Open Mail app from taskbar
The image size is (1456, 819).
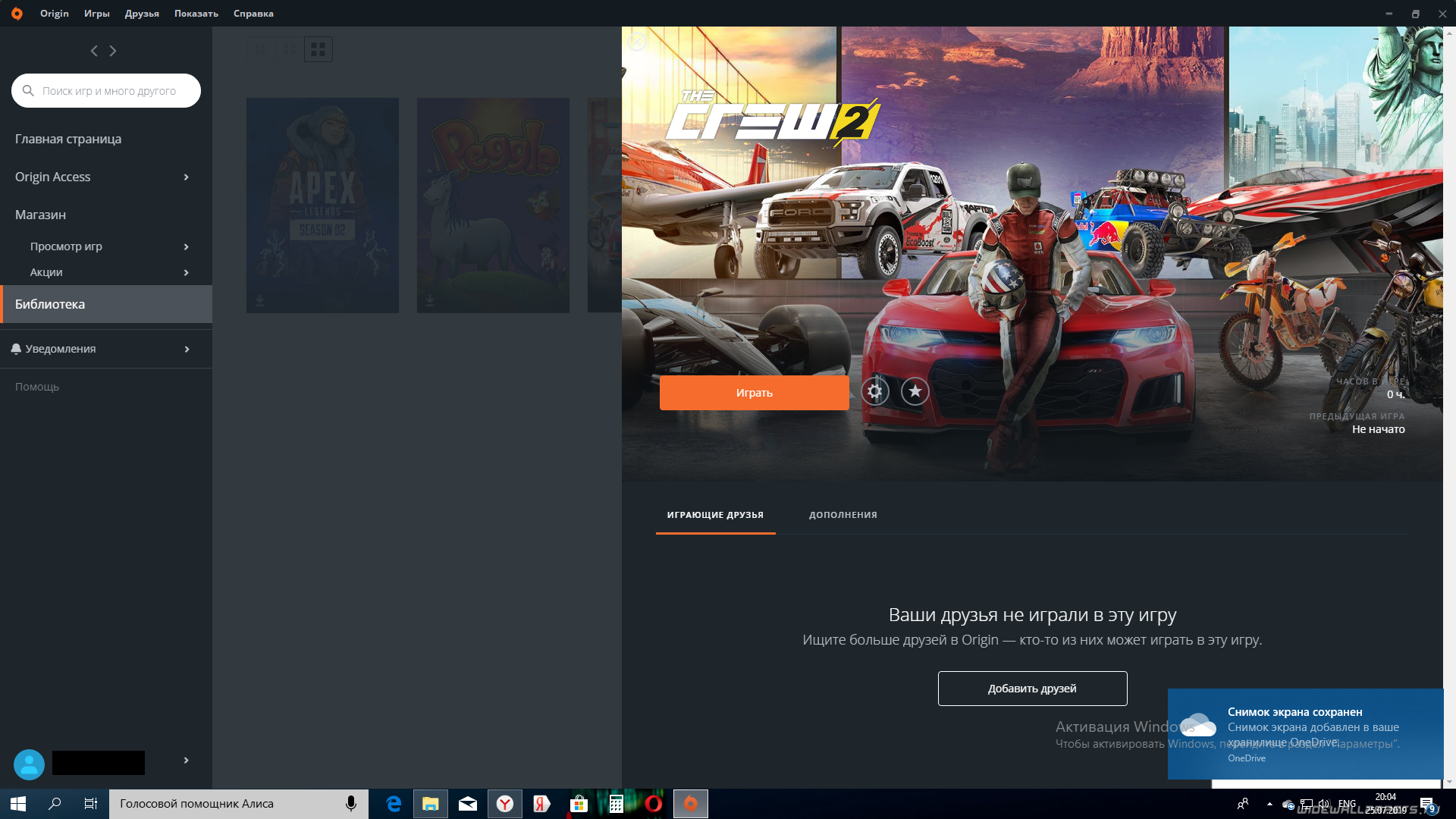tap(468, 804)
